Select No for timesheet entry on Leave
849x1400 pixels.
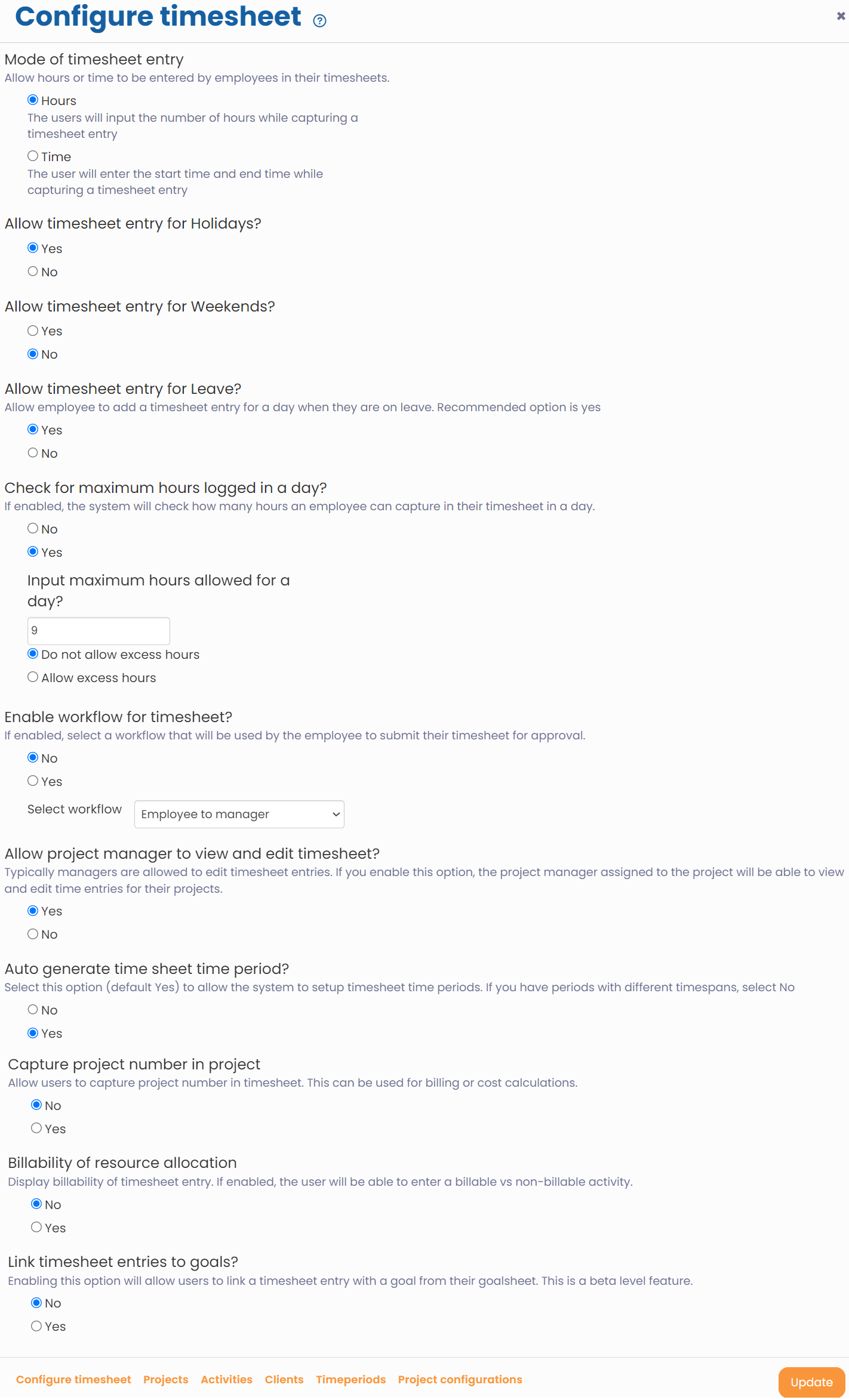pos(33,453)
